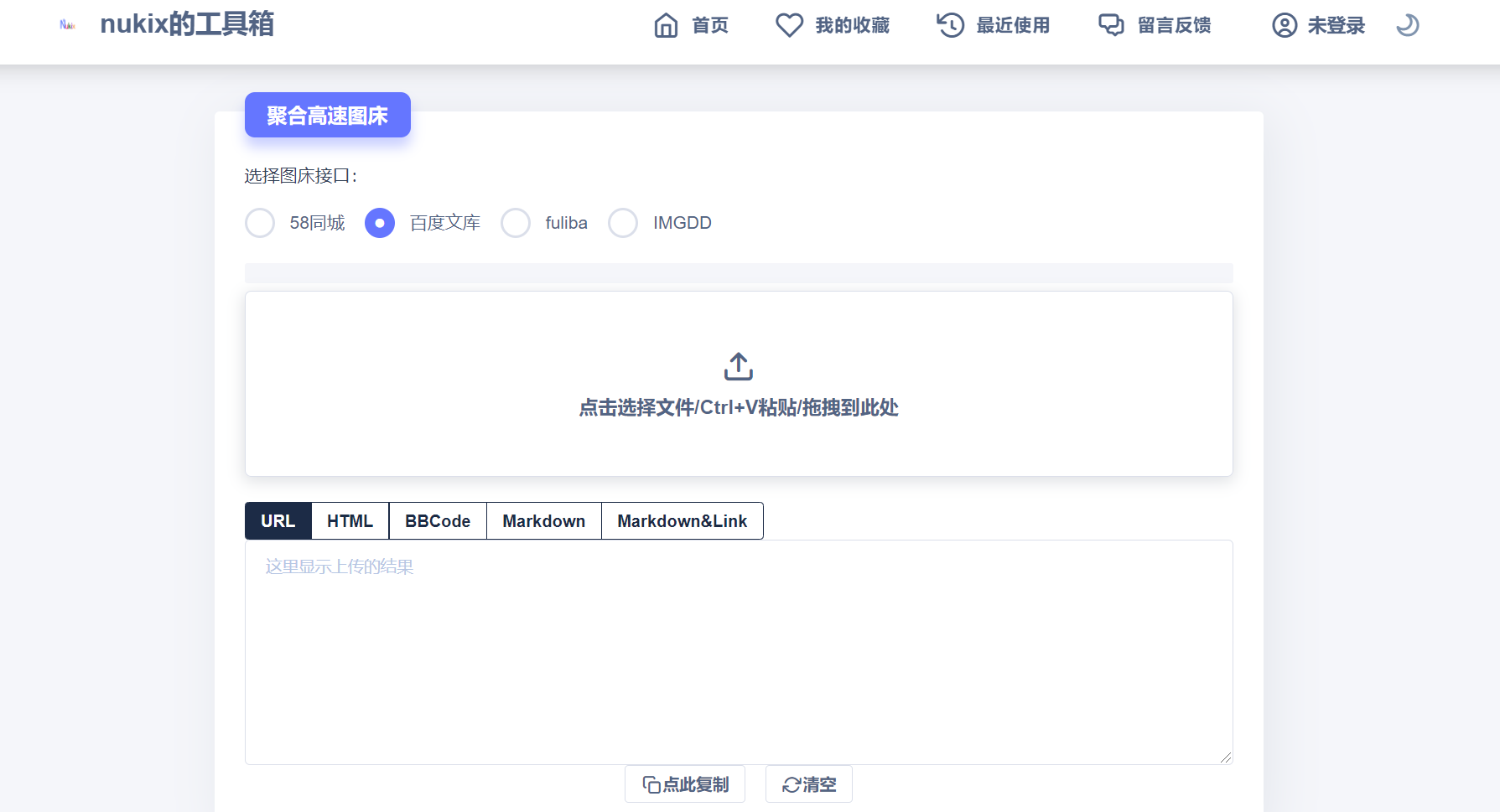Switch to the URL output tab
The width and height of the screenshot is (1500, 812).
click(x=278, y=521)
